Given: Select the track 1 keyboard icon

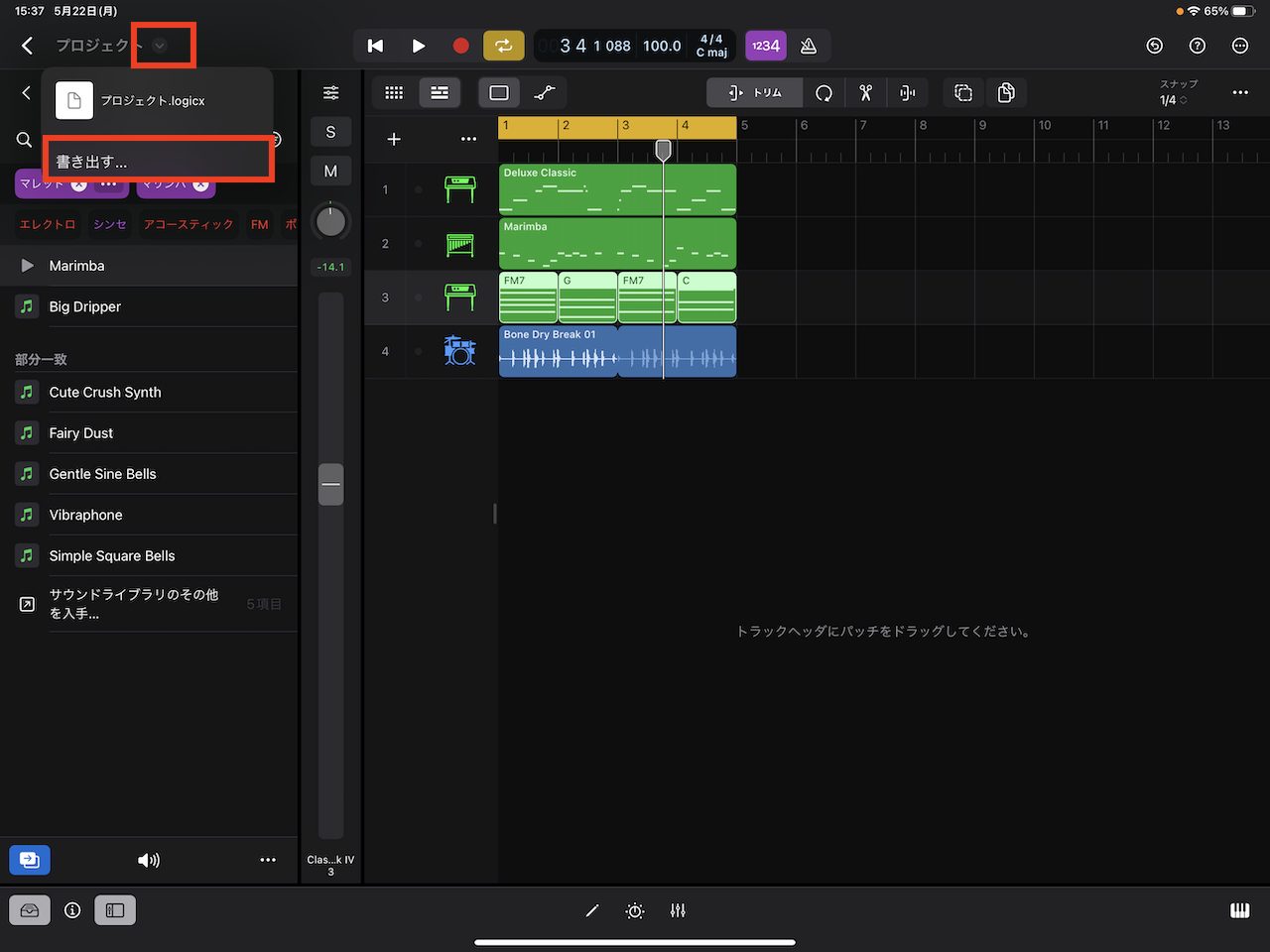Looking at the screenshot, I should point(459,189).
